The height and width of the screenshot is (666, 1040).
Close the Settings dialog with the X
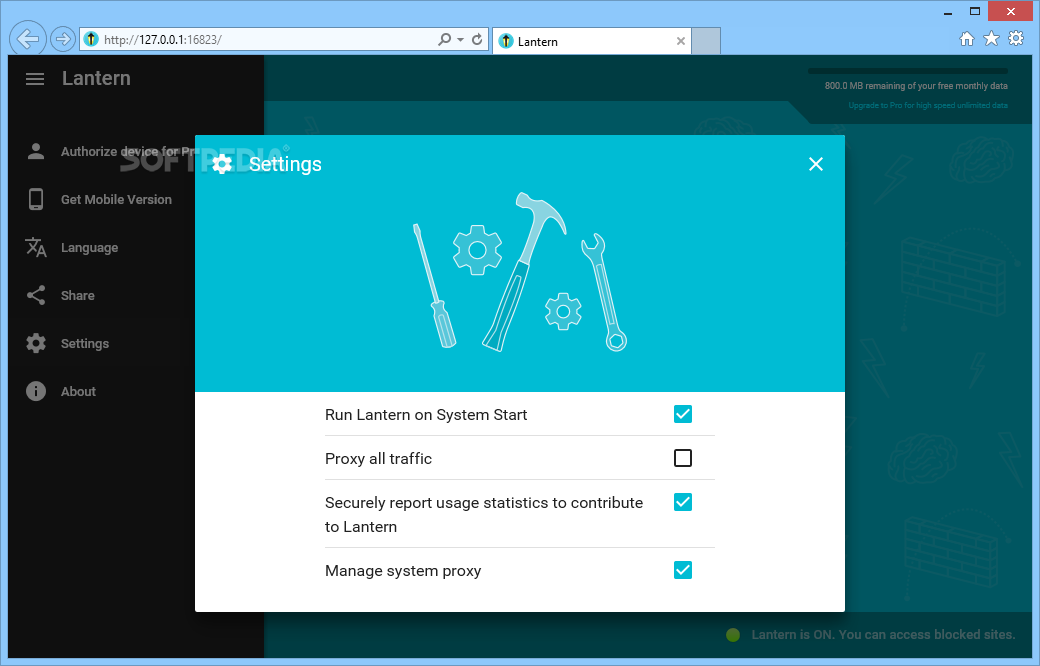tap(816, 164)
